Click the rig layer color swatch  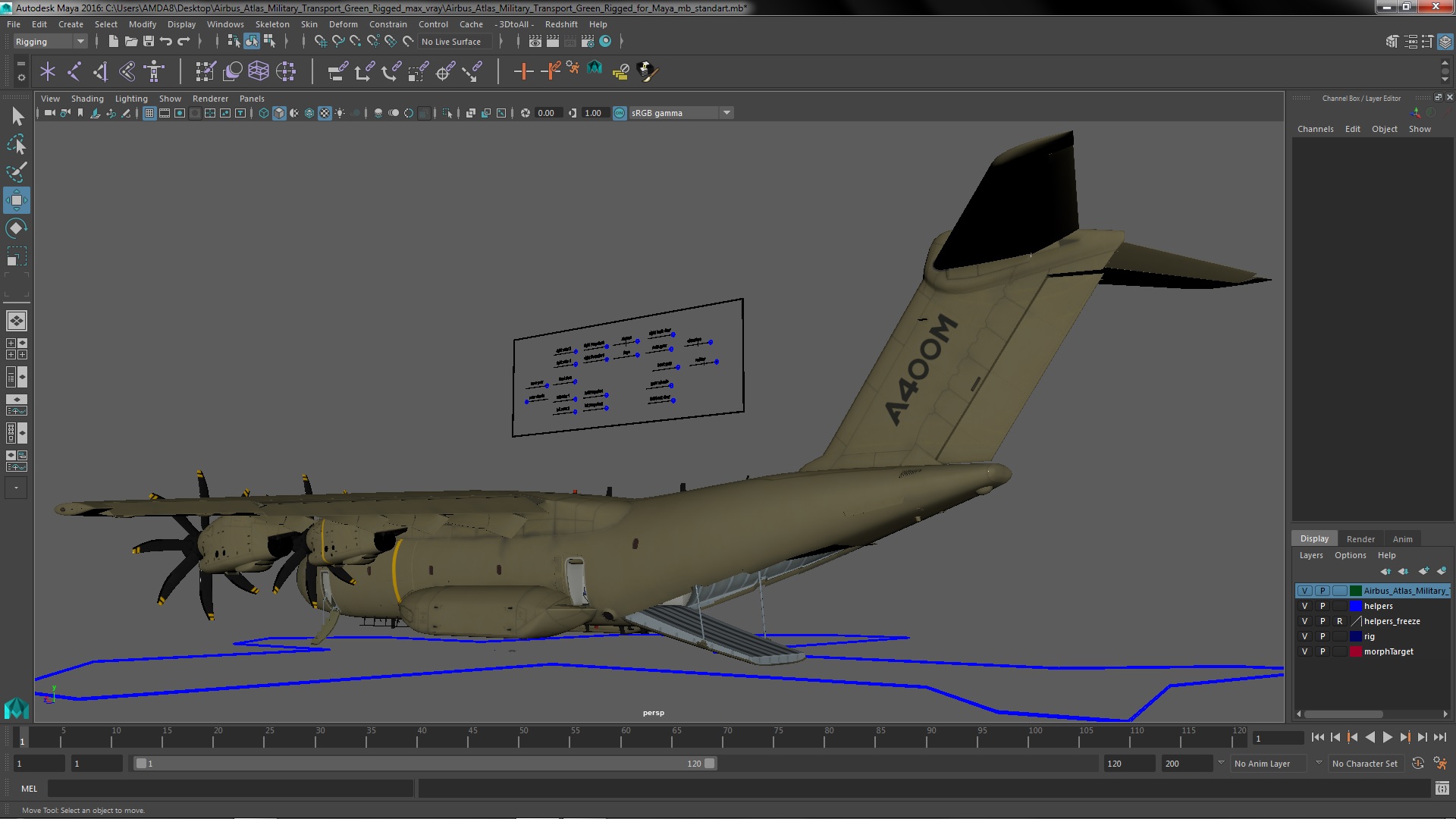click(x=1355, y=636)
